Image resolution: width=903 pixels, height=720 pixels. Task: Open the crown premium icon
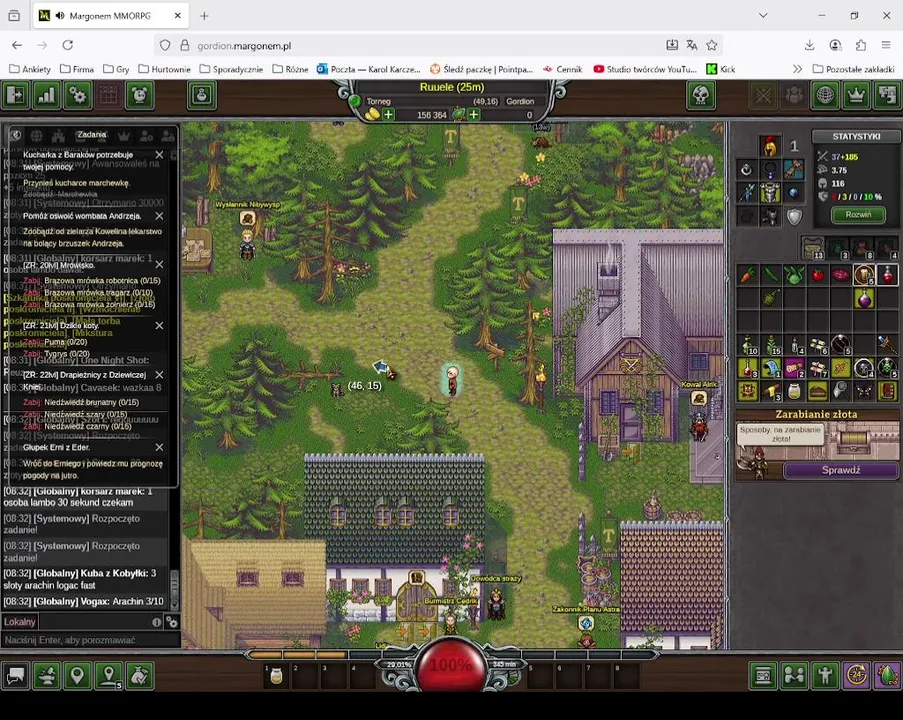point(856,95)
